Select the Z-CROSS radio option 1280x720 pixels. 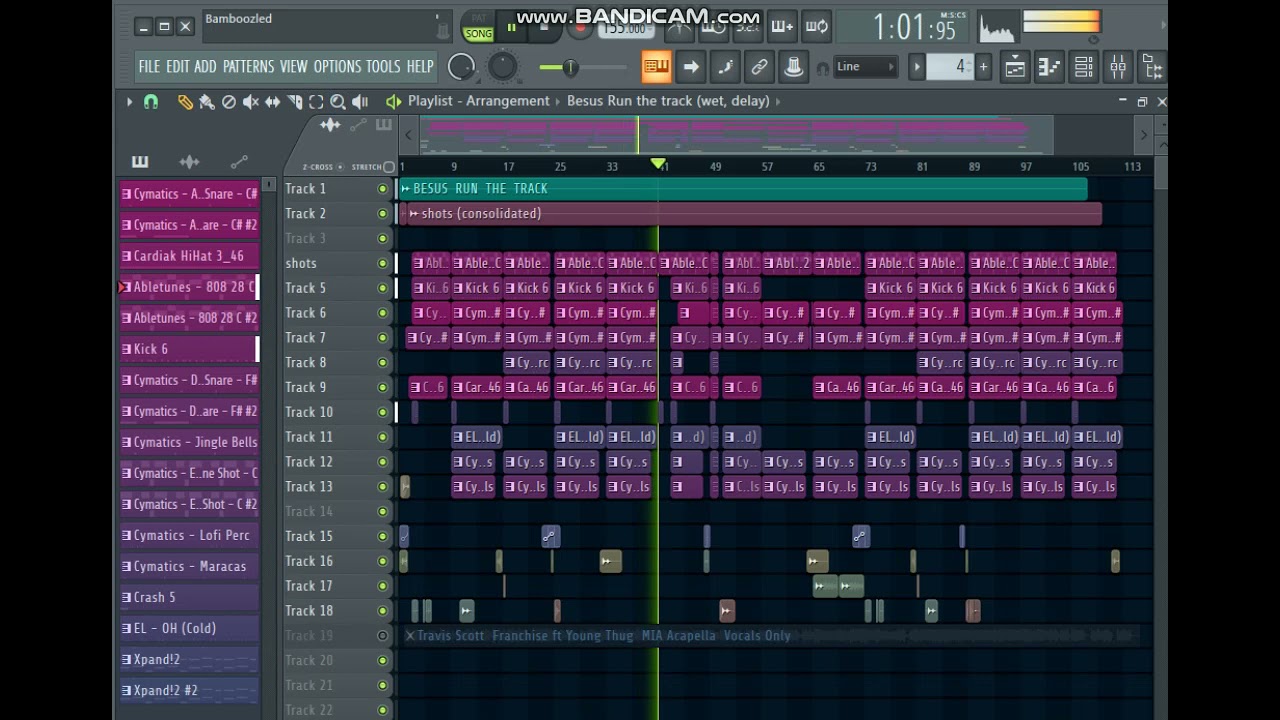point(340,167)
